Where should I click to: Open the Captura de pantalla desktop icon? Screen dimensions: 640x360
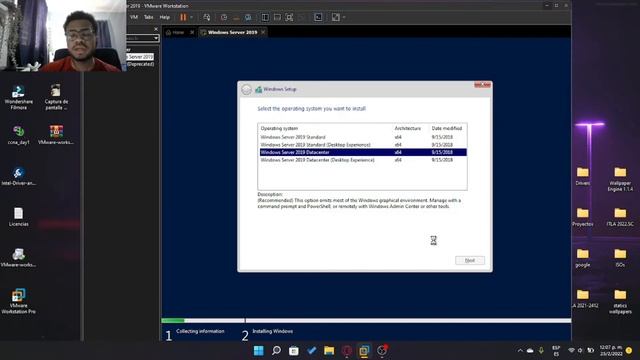tap(56, 98)
